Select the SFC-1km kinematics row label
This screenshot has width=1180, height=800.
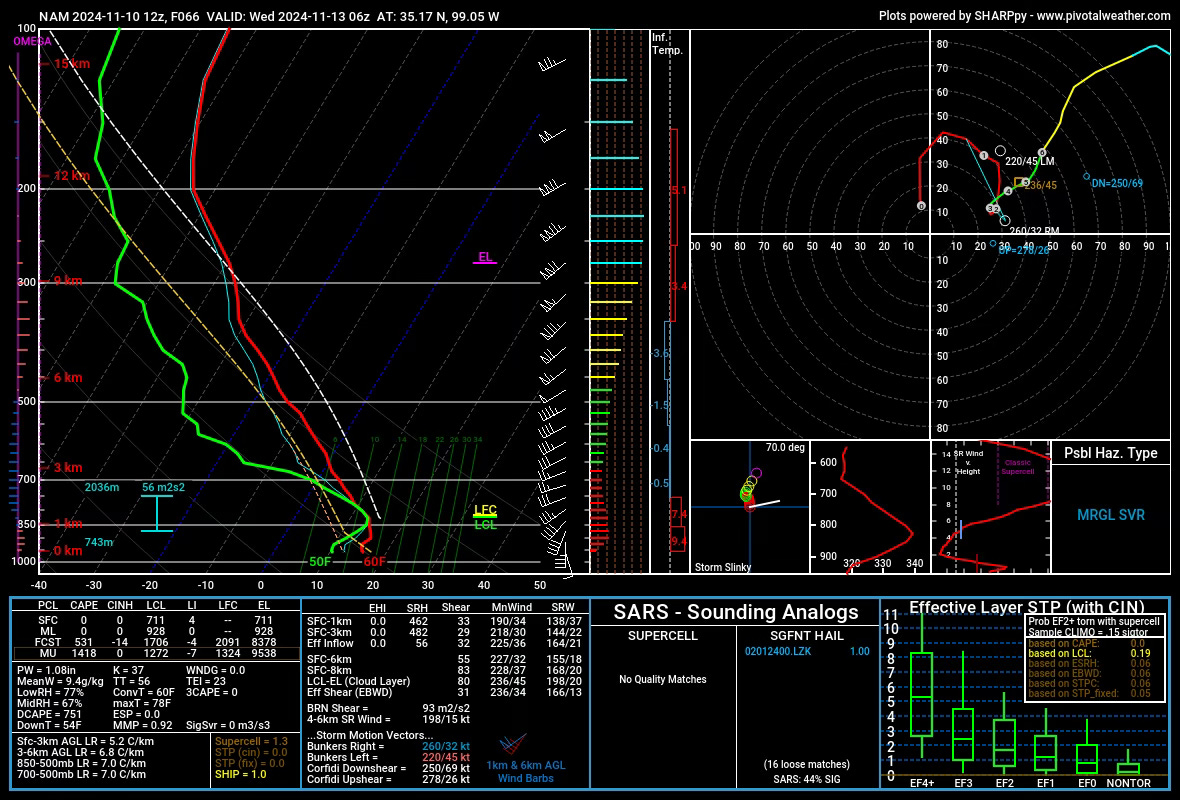pyautogui.click(x=329, y=622)
